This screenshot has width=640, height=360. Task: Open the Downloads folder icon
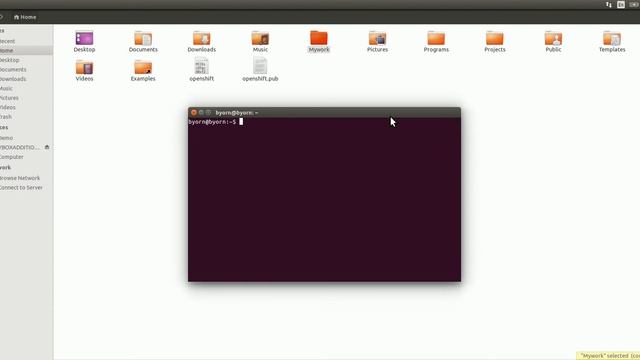click(x=202, y=38)
